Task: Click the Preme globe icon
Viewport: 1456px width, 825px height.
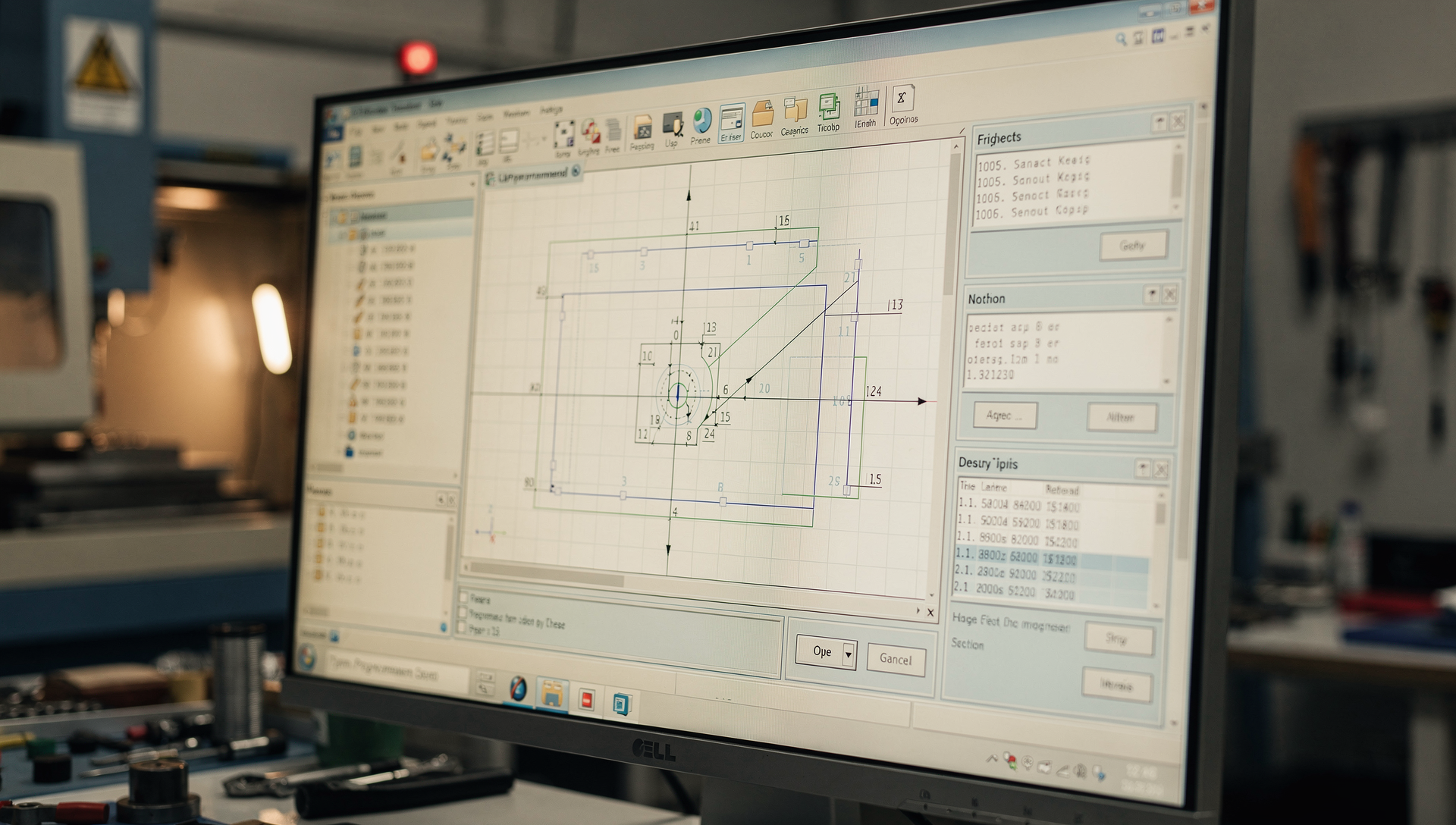Action: pyautogui.click(x=701, y=121)
